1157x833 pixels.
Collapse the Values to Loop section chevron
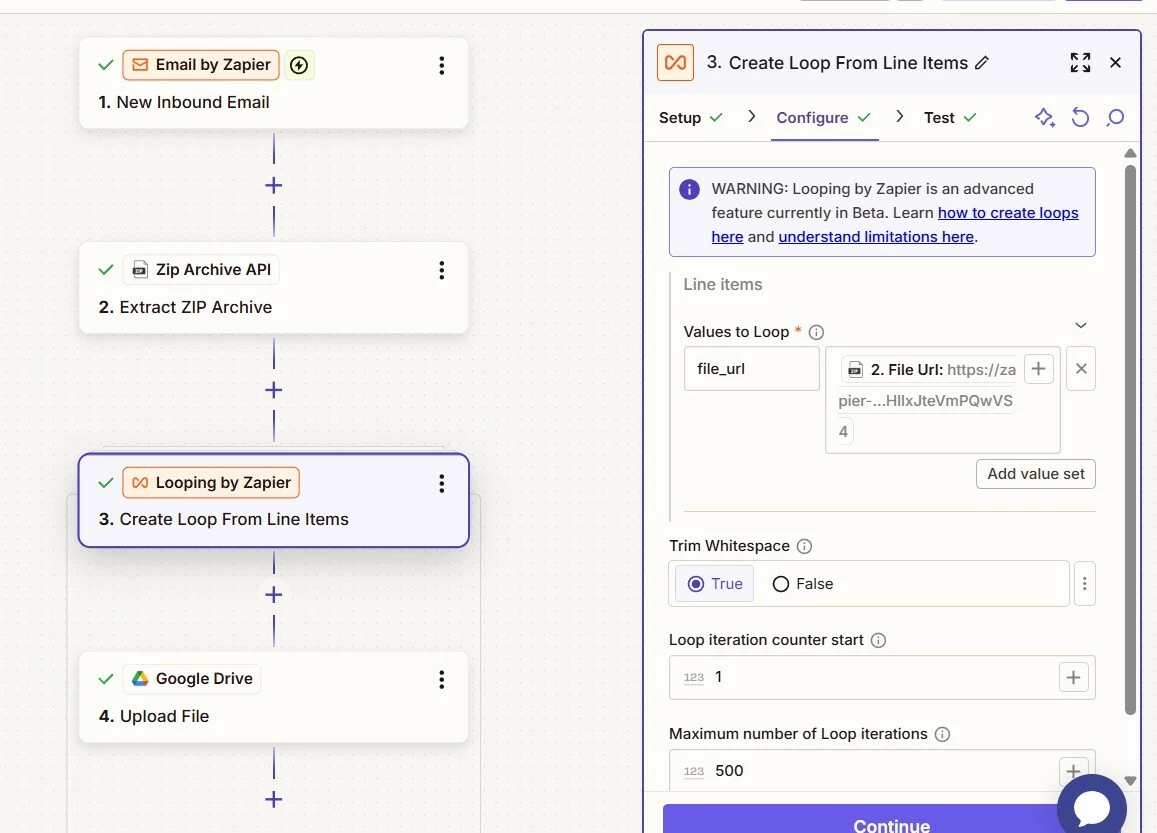[x=1081, y=325]
